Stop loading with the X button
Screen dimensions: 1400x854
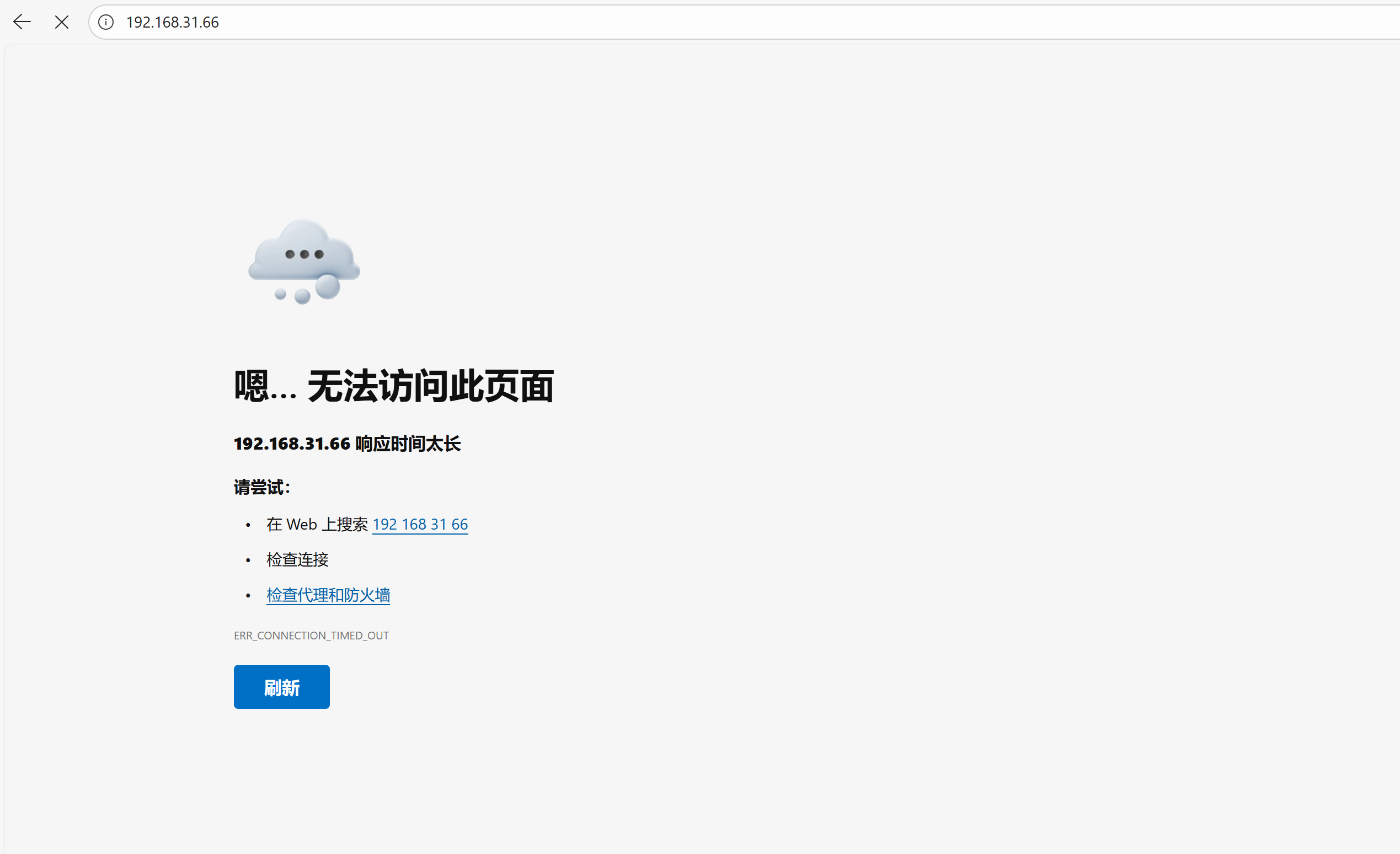coord(62,22)
